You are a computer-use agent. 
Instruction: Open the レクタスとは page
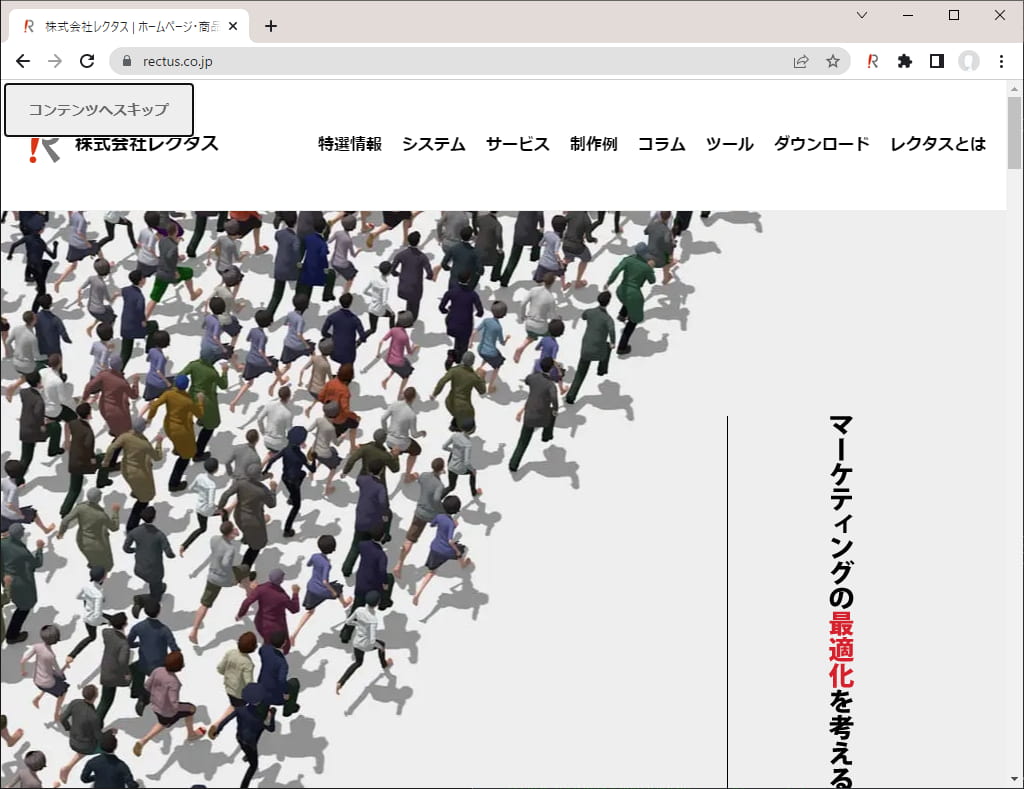(938, 144)
